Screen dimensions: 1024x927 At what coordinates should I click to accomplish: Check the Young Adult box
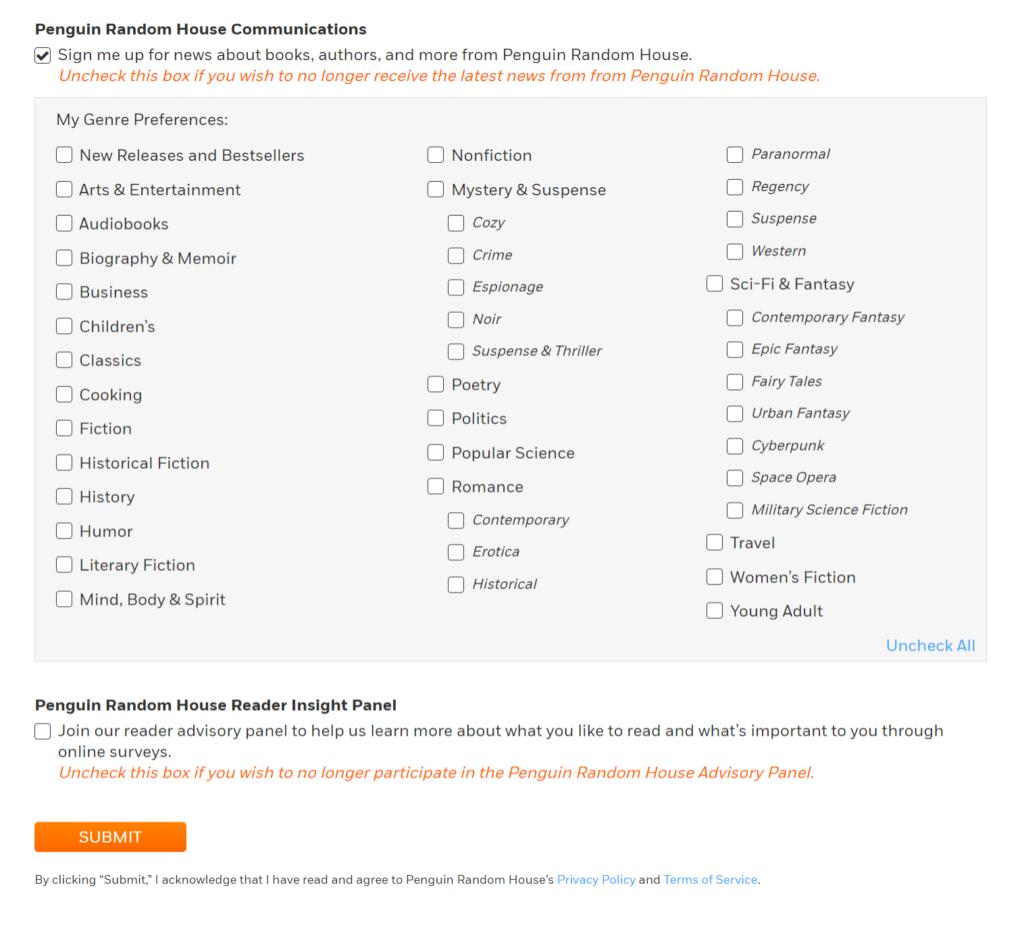714,611
